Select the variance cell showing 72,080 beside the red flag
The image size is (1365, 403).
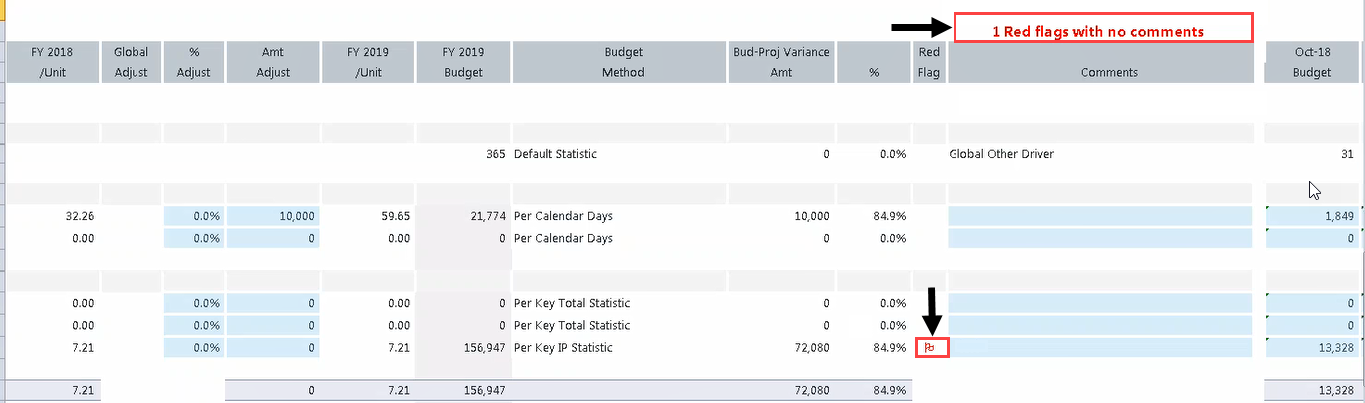[x=781, y=348]
